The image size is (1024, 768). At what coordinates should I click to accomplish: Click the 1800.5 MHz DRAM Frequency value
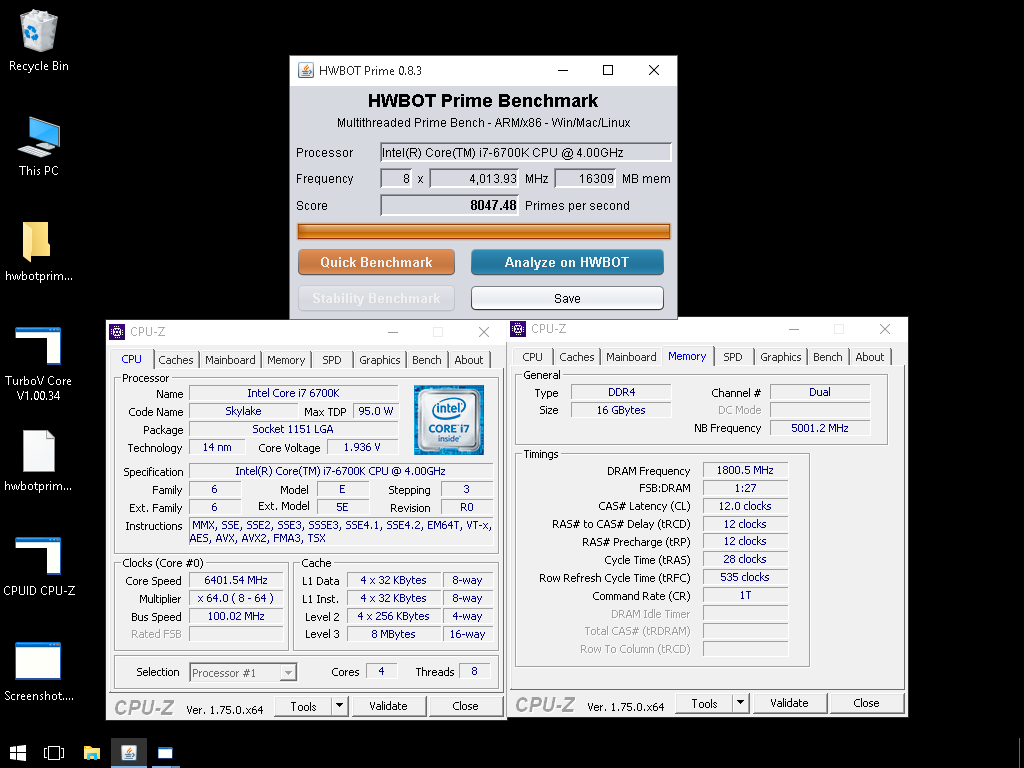click(745, 470)
